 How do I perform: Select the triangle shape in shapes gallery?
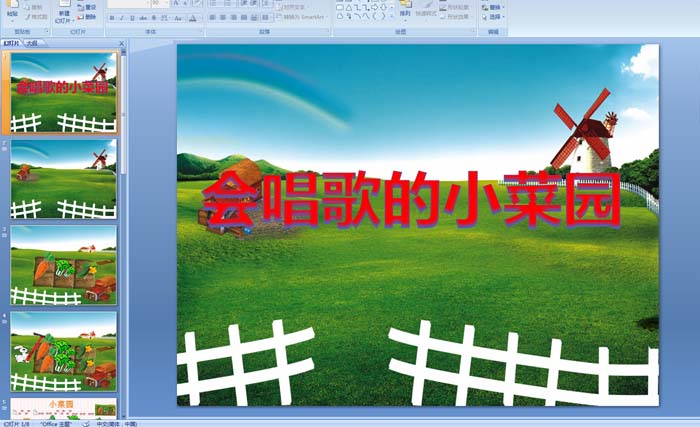tap(349, 8)
